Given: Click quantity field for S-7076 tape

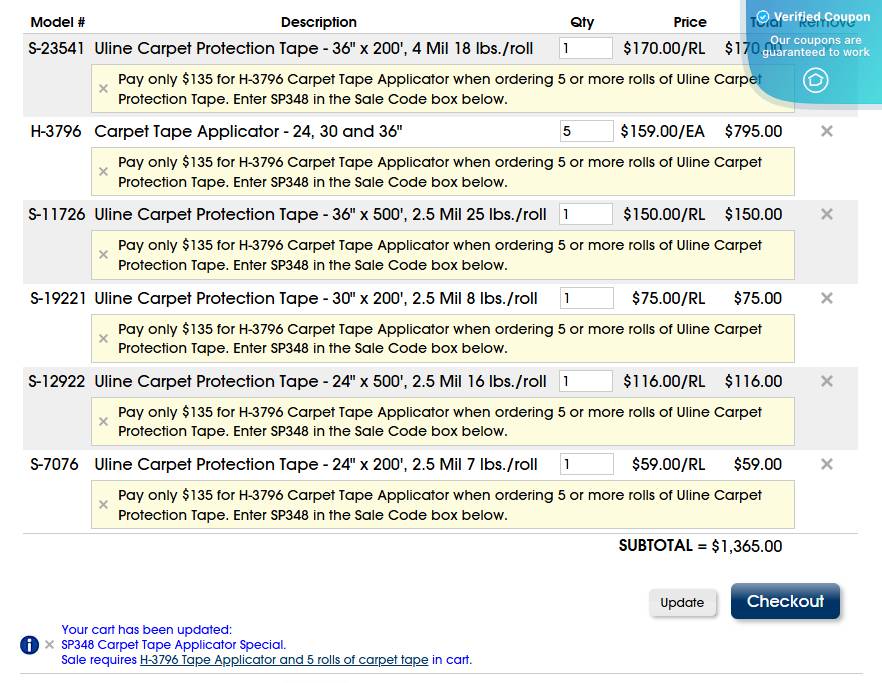Looking at the screenshot, I should [x=586, y=464].
